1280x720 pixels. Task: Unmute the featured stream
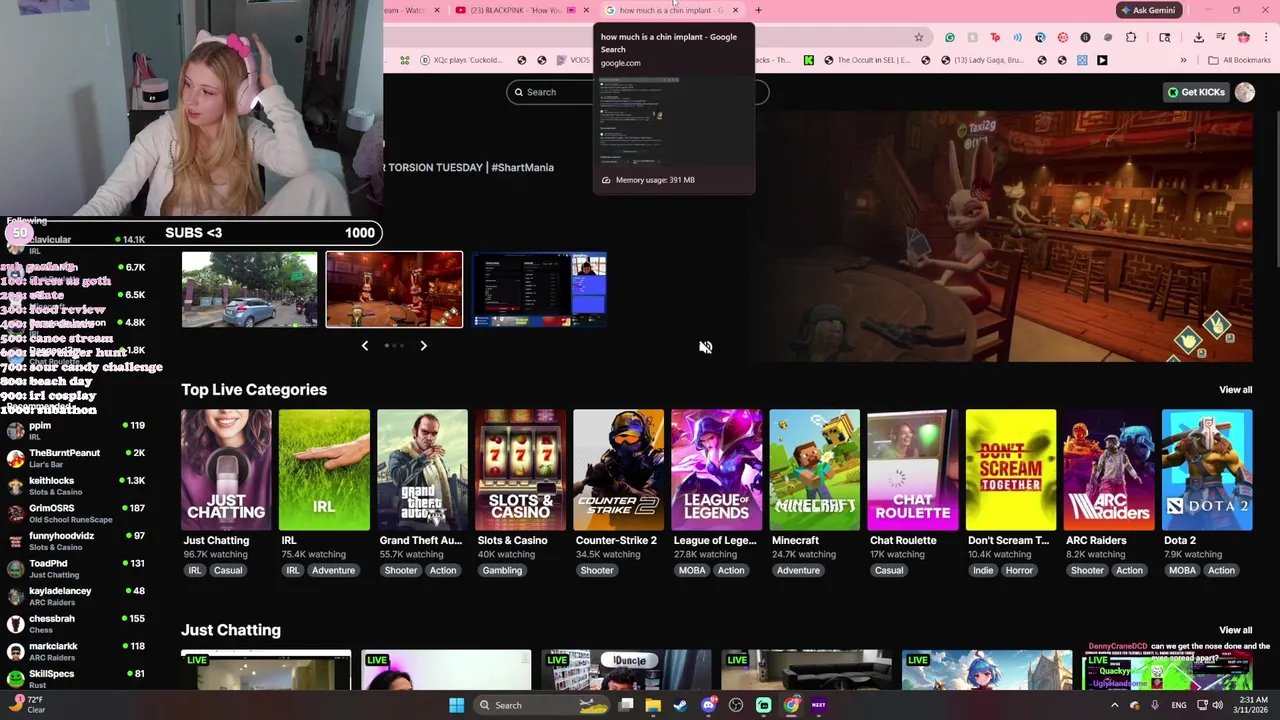pos(705,347)
